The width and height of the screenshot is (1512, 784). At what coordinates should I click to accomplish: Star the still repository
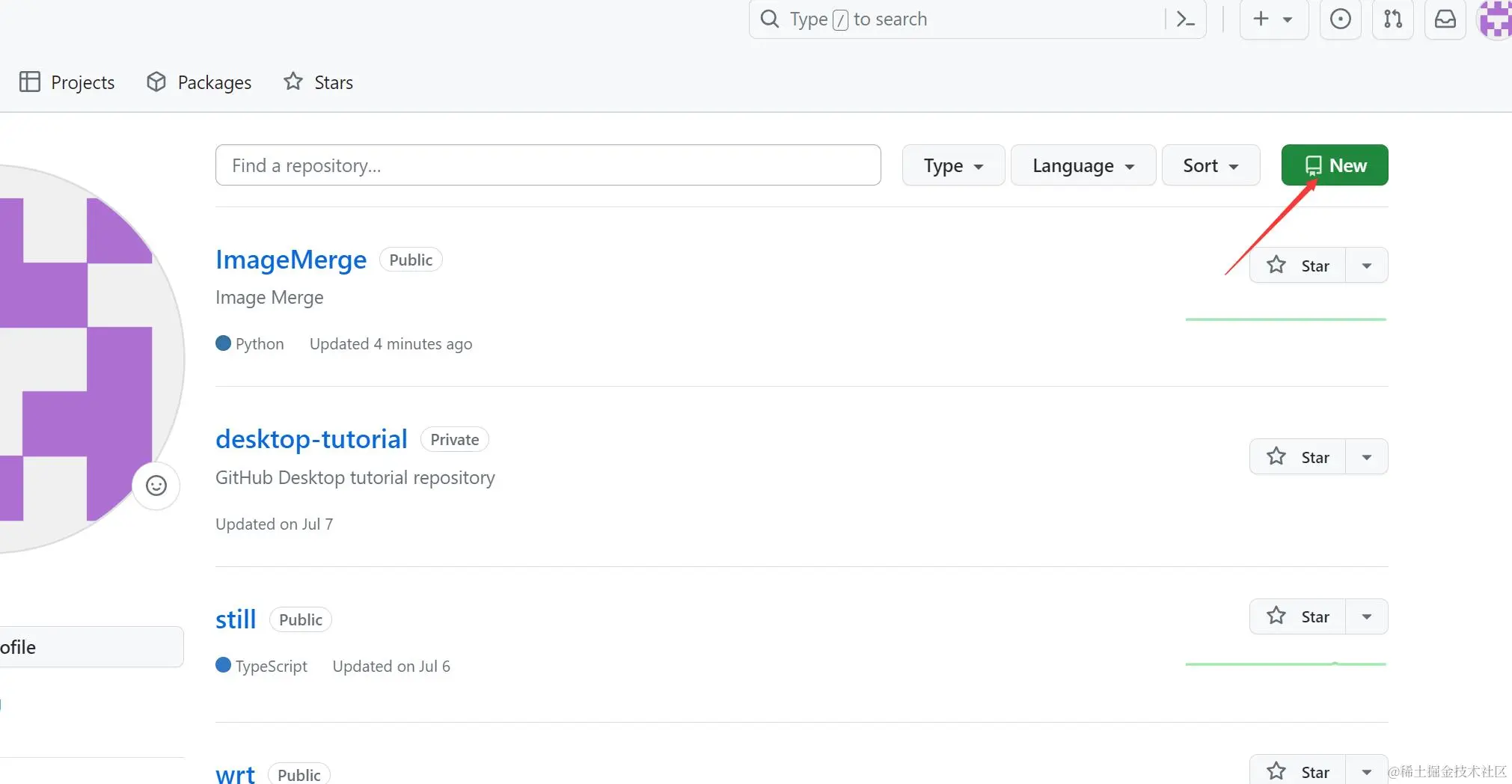coord(1298,616)
